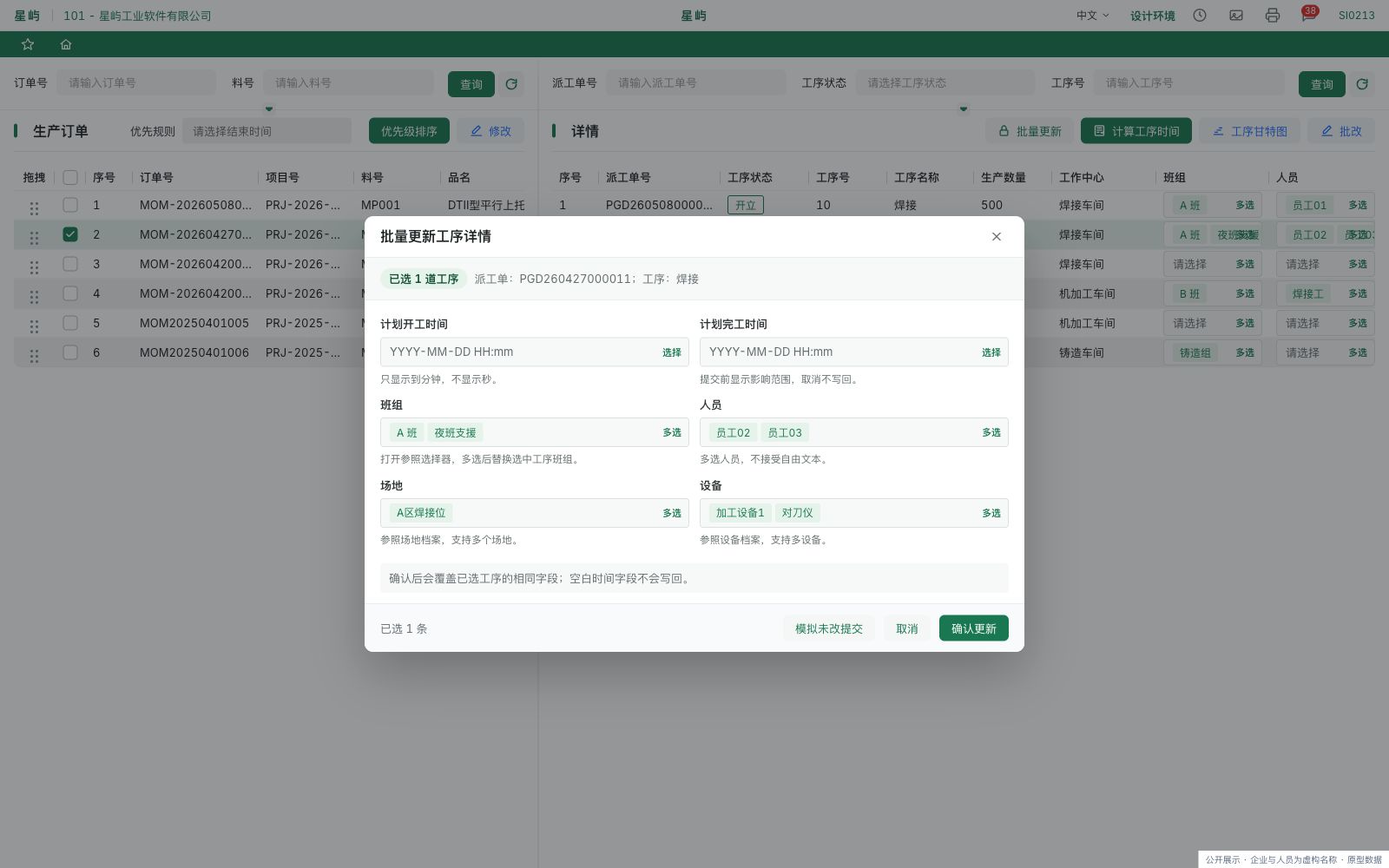Close the 批量更新工序详情 dialog
Viewport: 1389px width, 868px height.
click(997, 236)
